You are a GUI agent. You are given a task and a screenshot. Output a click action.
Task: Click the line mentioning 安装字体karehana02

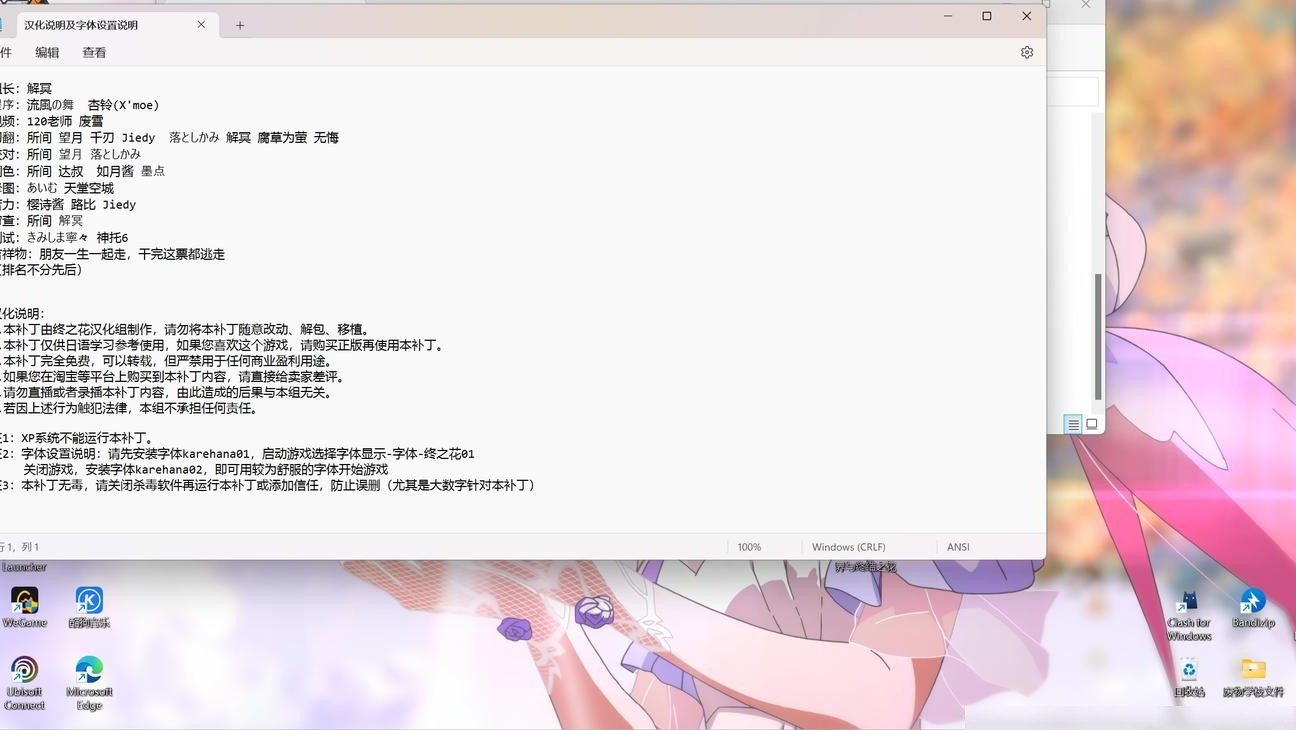click(x=206, y=469)
